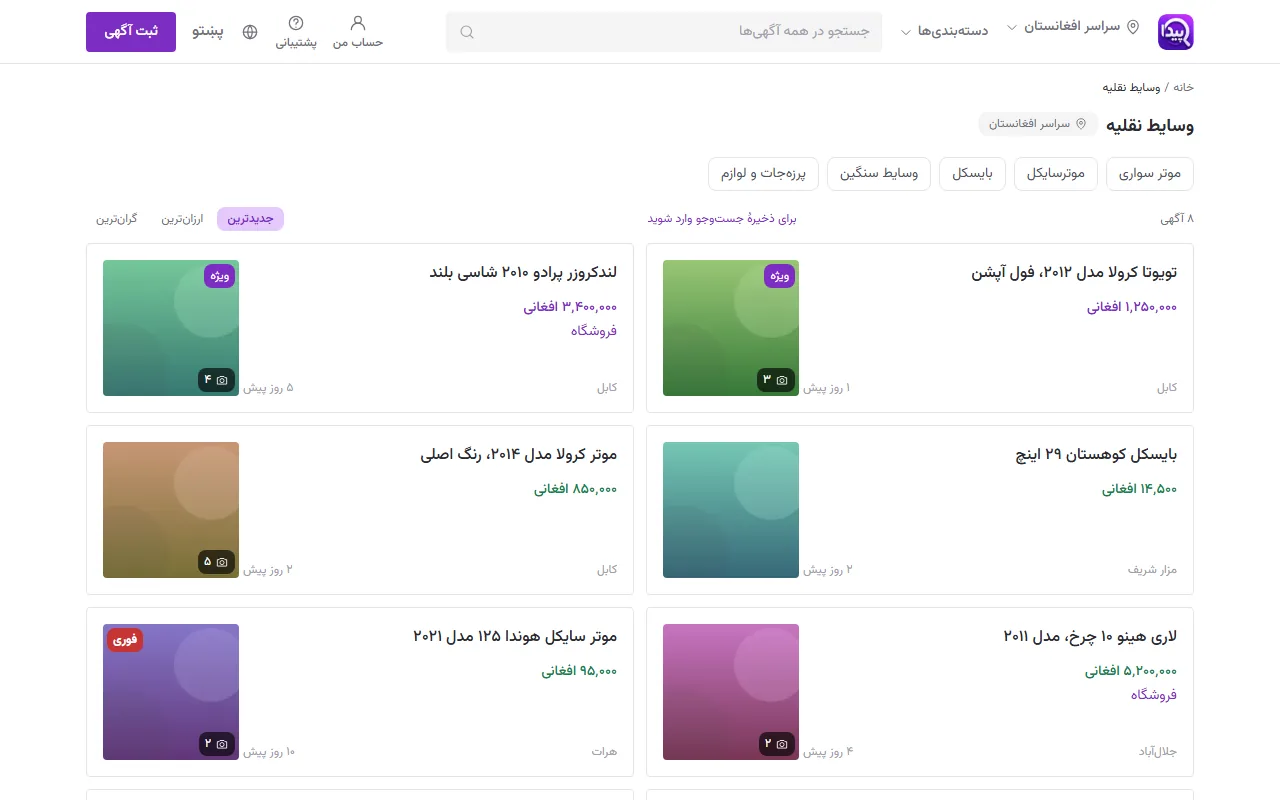Click ویژه badge on Land Cruiser Prado image
Image resolution: width=1280 pixels, height=800 pixels.
[220, 276]
